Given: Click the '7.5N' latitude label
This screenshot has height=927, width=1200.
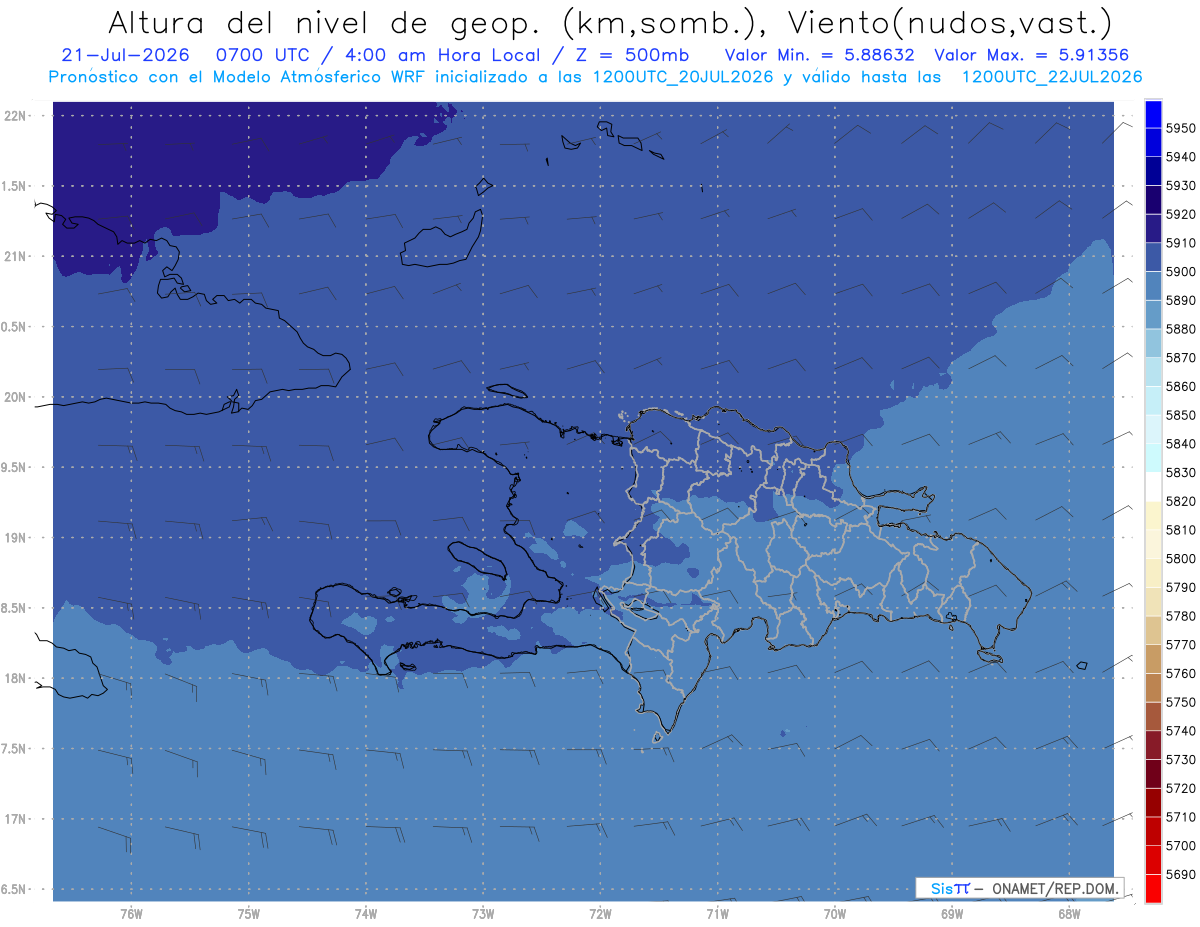Looking at the screenshot, I should coord(15,748).
